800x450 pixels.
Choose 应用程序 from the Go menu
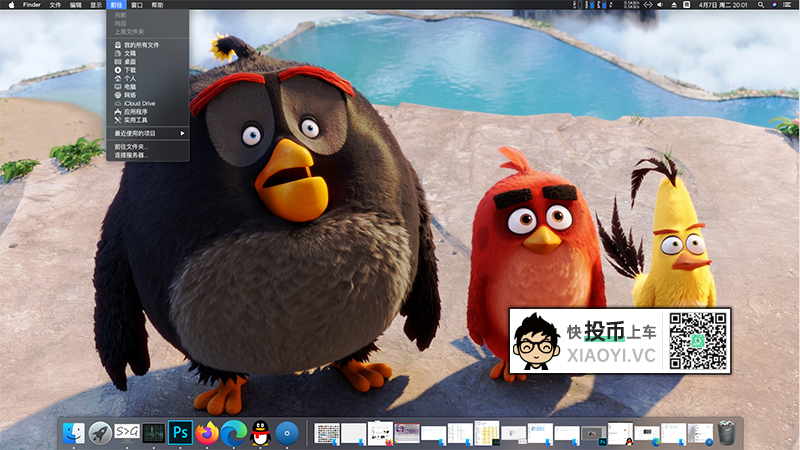coord(147,112)
